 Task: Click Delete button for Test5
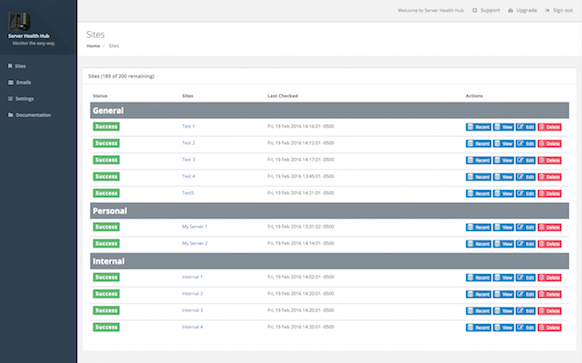point(549,194)
